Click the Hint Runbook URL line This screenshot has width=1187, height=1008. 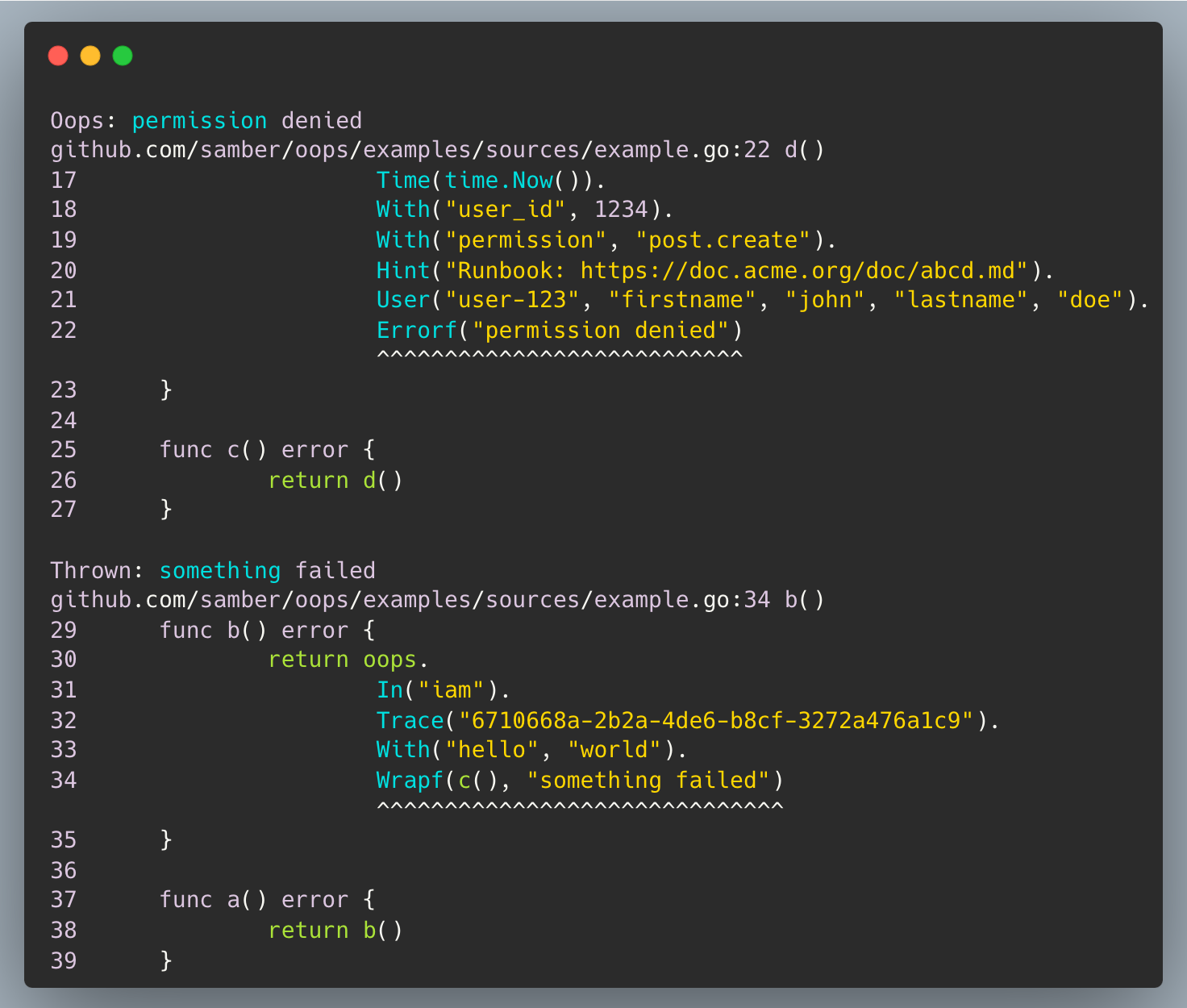pos(714,270)
